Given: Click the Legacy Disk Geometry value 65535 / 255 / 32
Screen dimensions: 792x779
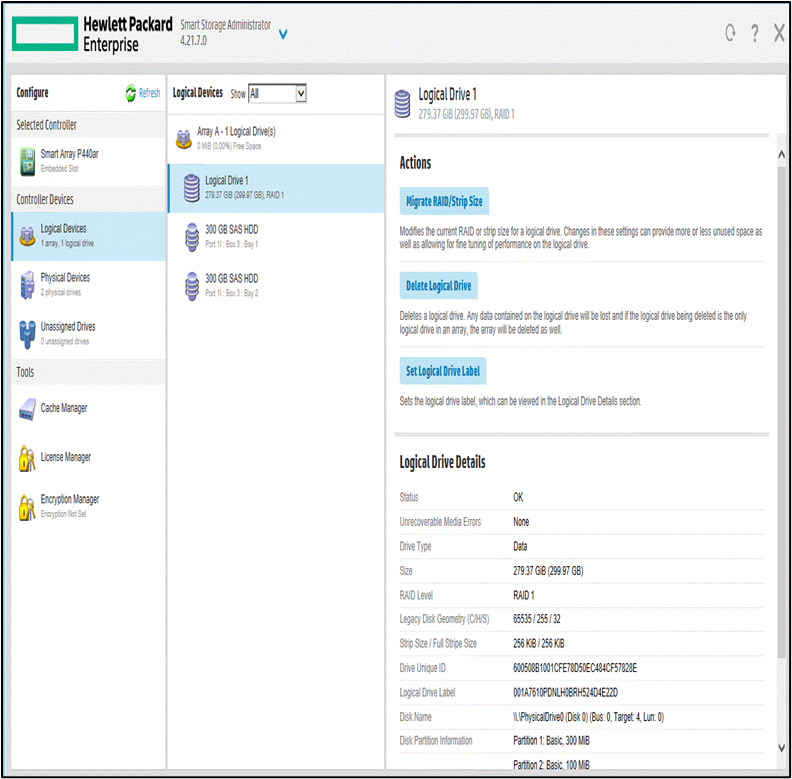Looking at the screenshot, I should (536, 619).
